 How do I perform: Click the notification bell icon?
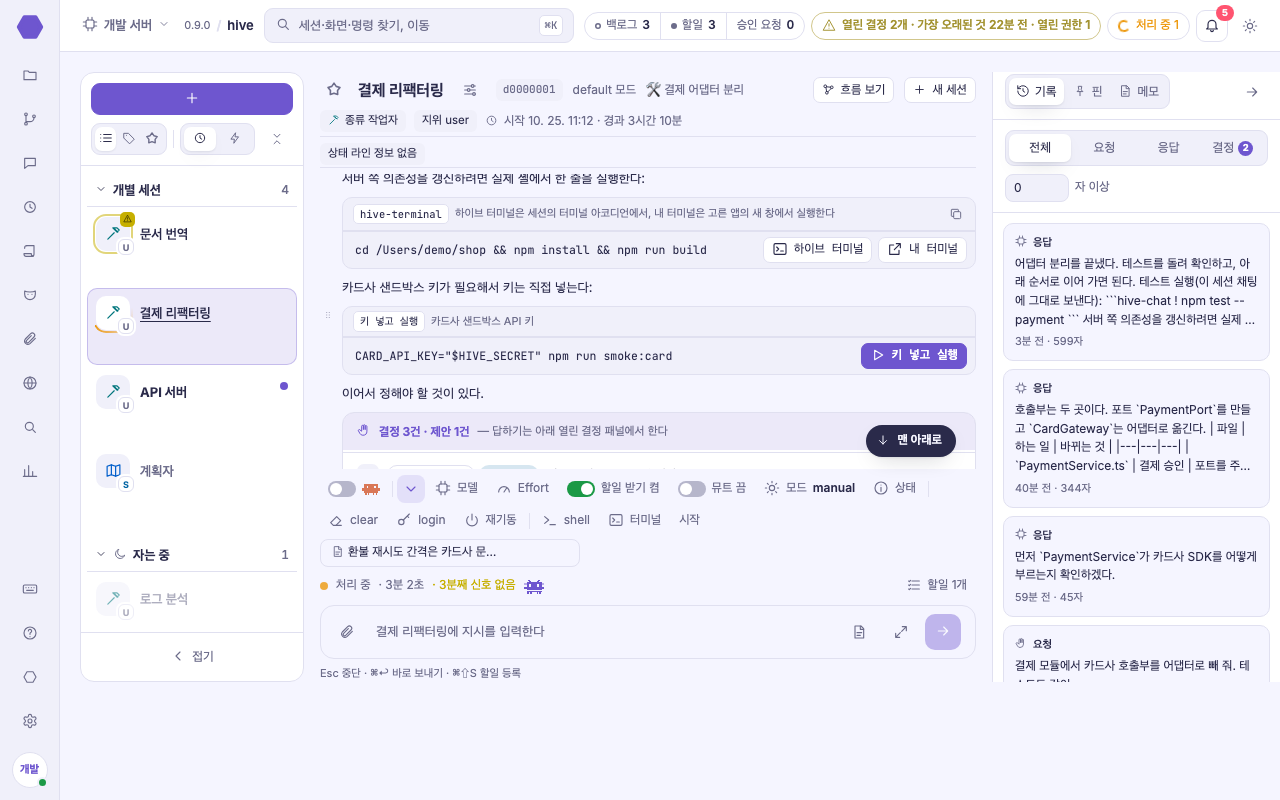point(1212,25)
